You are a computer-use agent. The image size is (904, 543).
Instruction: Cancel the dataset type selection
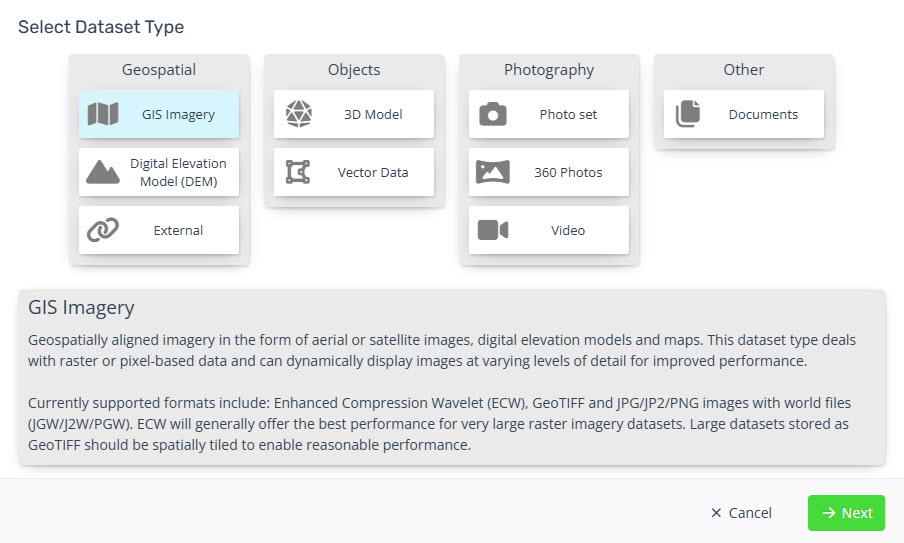(x=741, y=513)
